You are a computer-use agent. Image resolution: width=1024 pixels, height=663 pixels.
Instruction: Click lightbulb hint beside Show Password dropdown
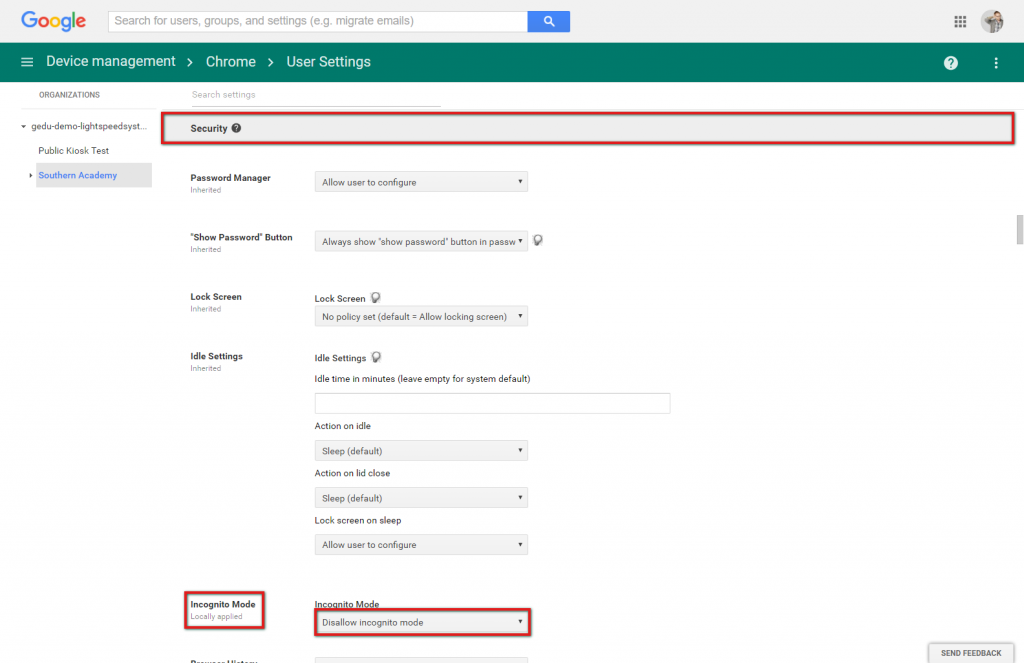[x=537, y=240]
